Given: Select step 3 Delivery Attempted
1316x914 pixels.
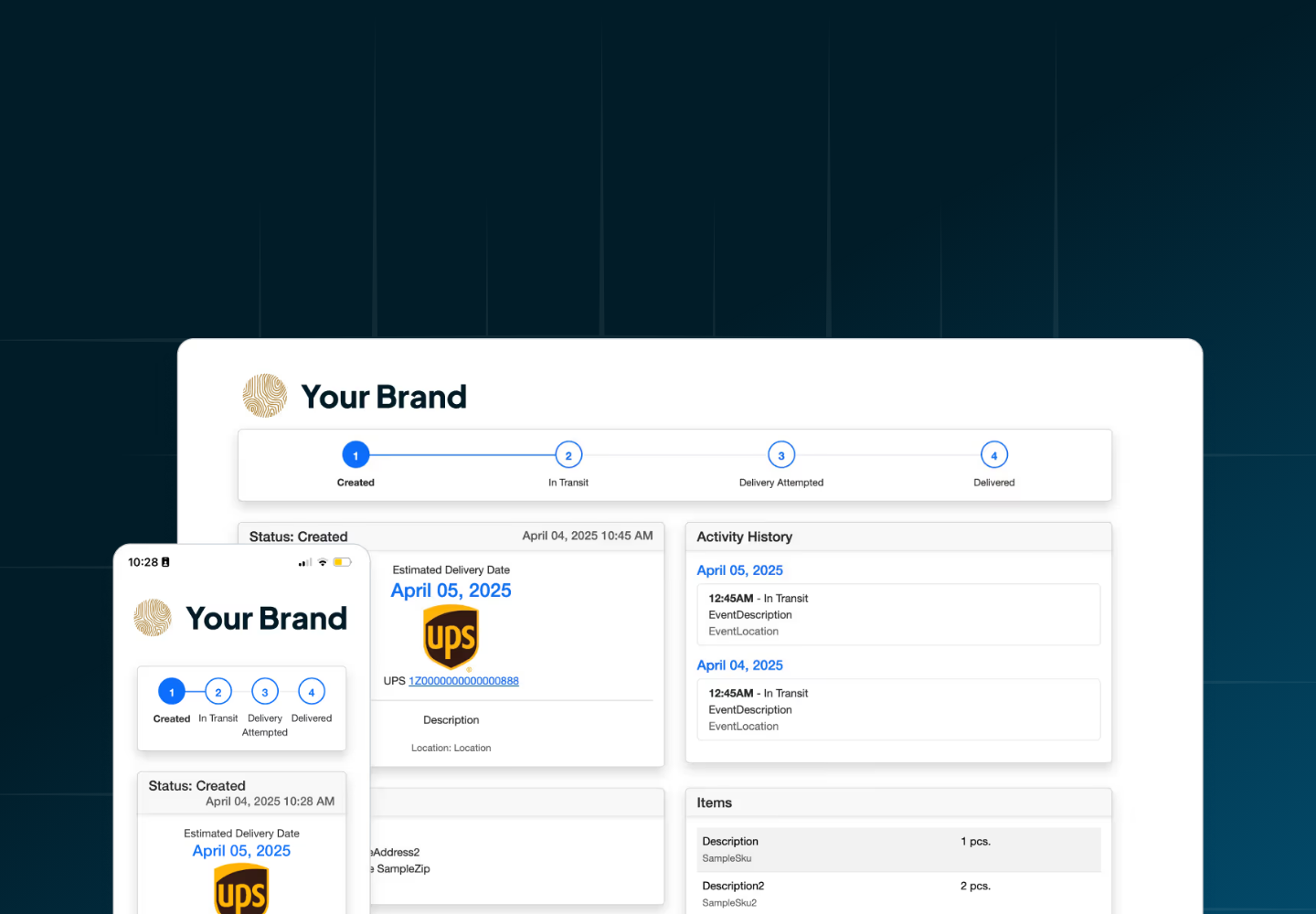Looking at the screenshot, I should click(781, 454).
